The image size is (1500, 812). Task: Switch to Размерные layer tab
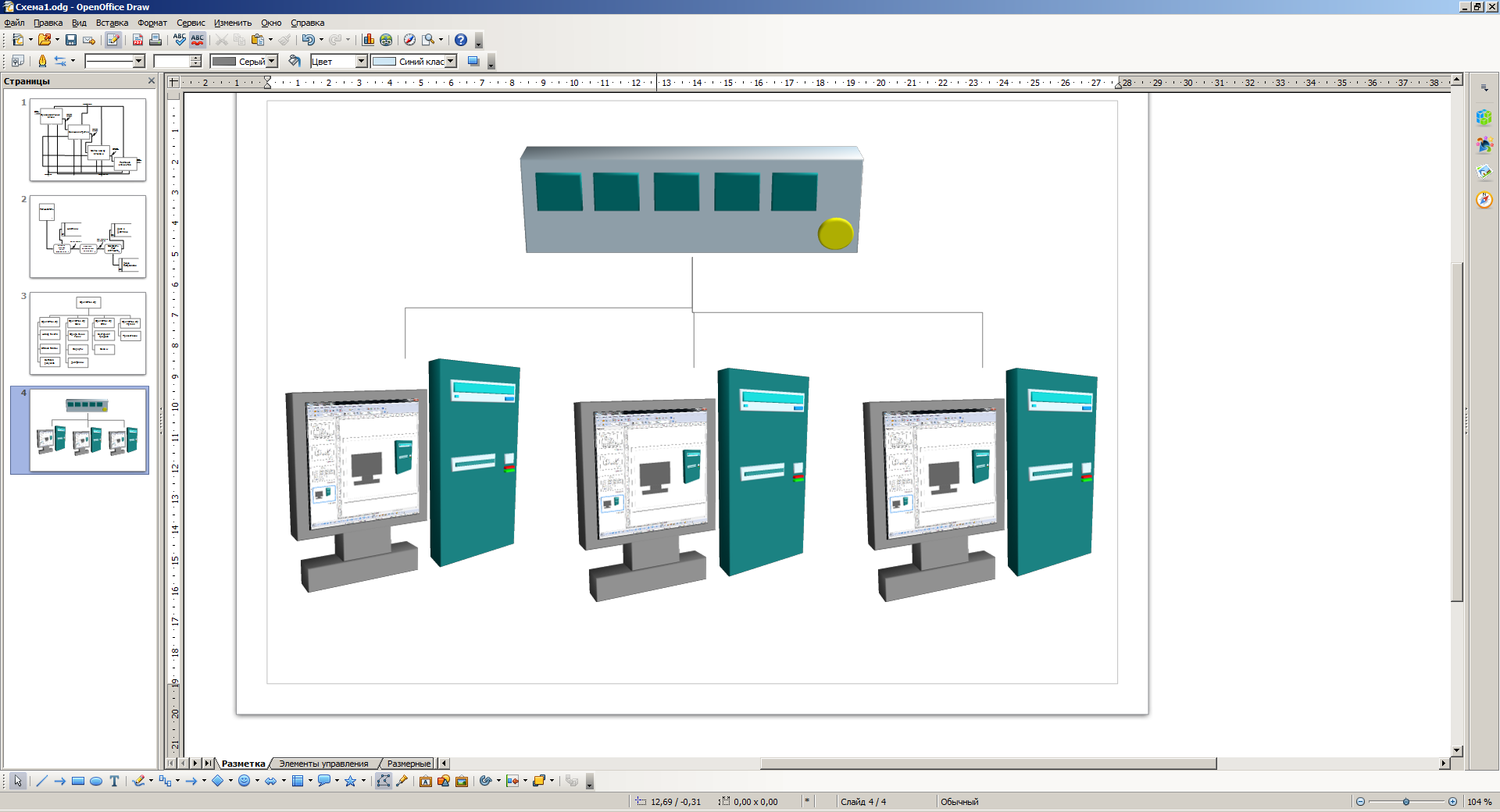click(409, 764)
